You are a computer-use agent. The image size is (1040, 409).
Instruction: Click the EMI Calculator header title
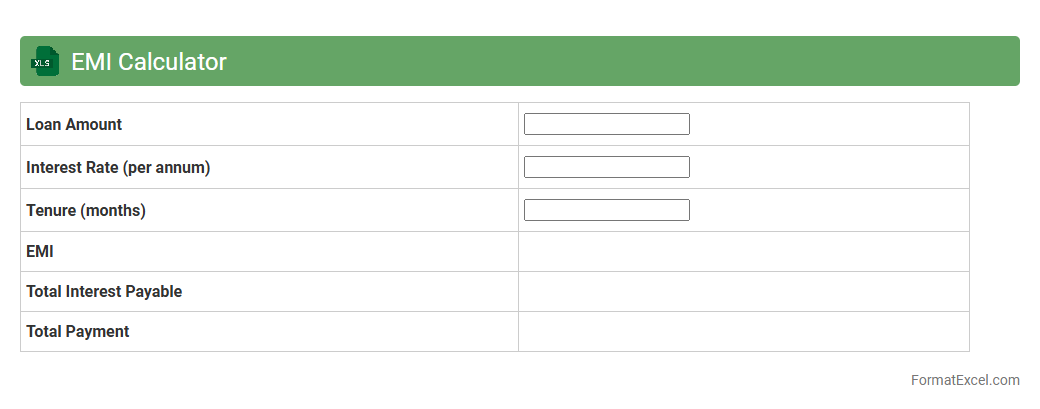pos(149,62)
